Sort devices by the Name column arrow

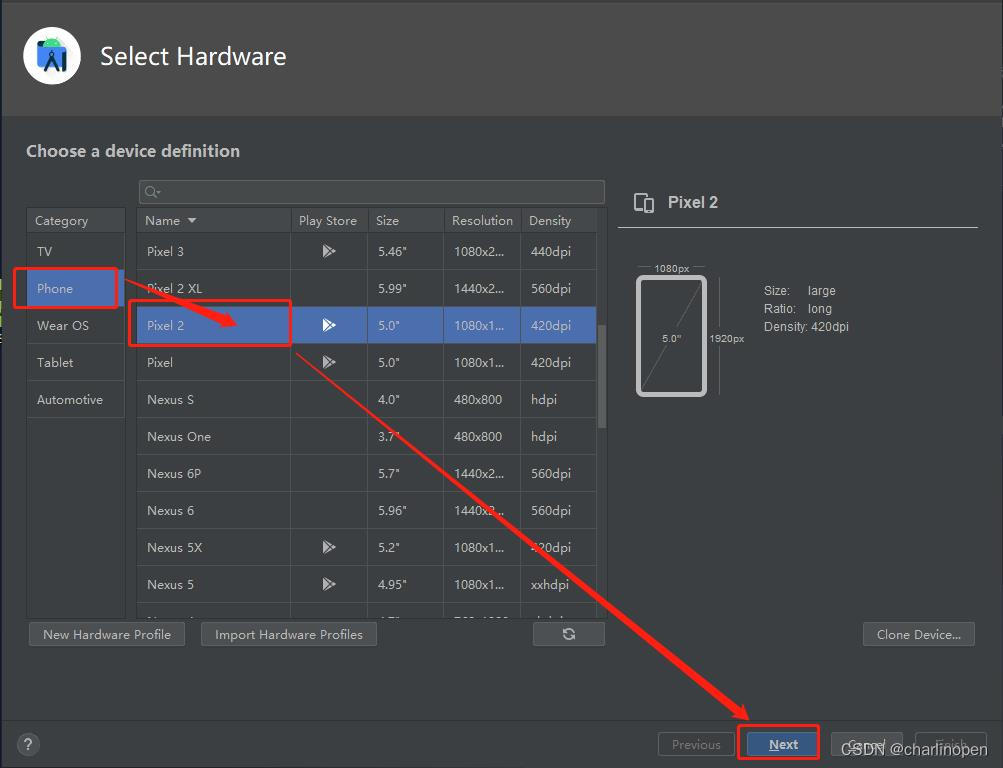(x=192, y=221)
